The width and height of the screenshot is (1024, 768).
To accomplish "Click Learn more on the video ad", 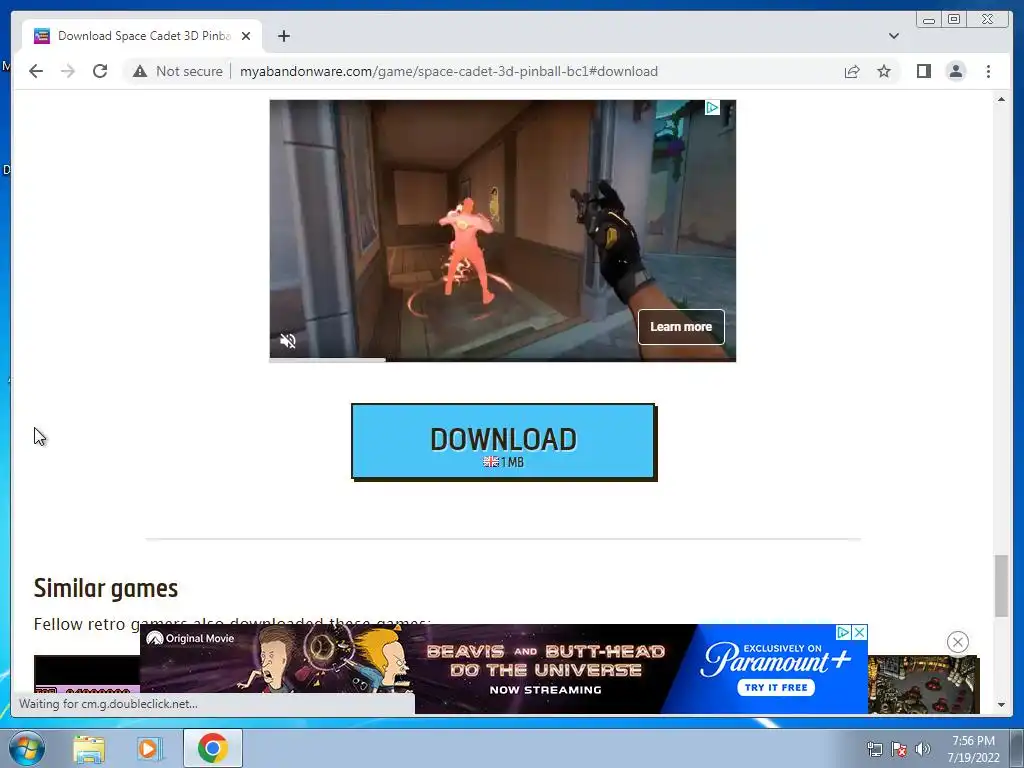I will 680,327.
